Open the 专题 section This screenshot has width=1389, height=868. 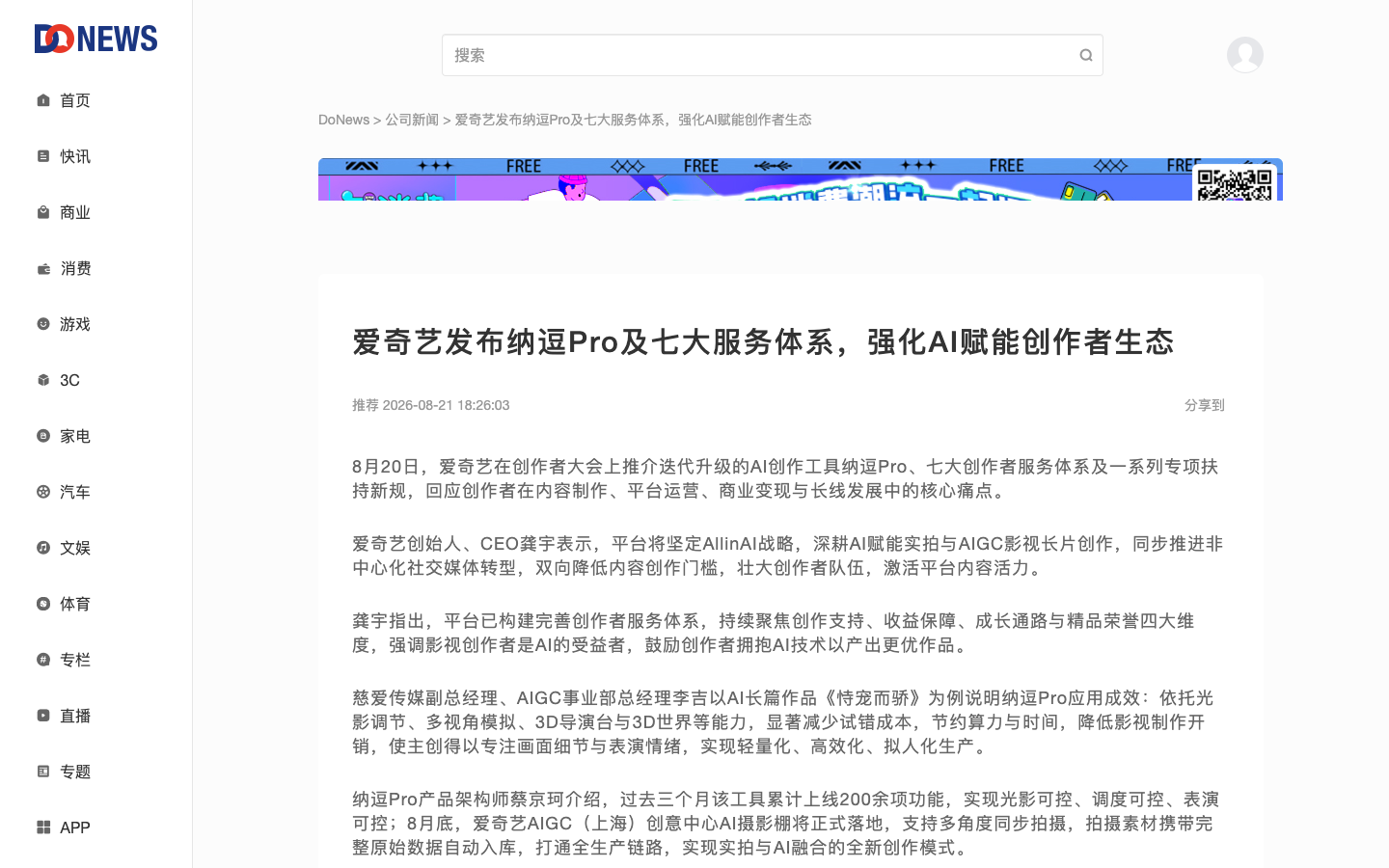(75, 772)
